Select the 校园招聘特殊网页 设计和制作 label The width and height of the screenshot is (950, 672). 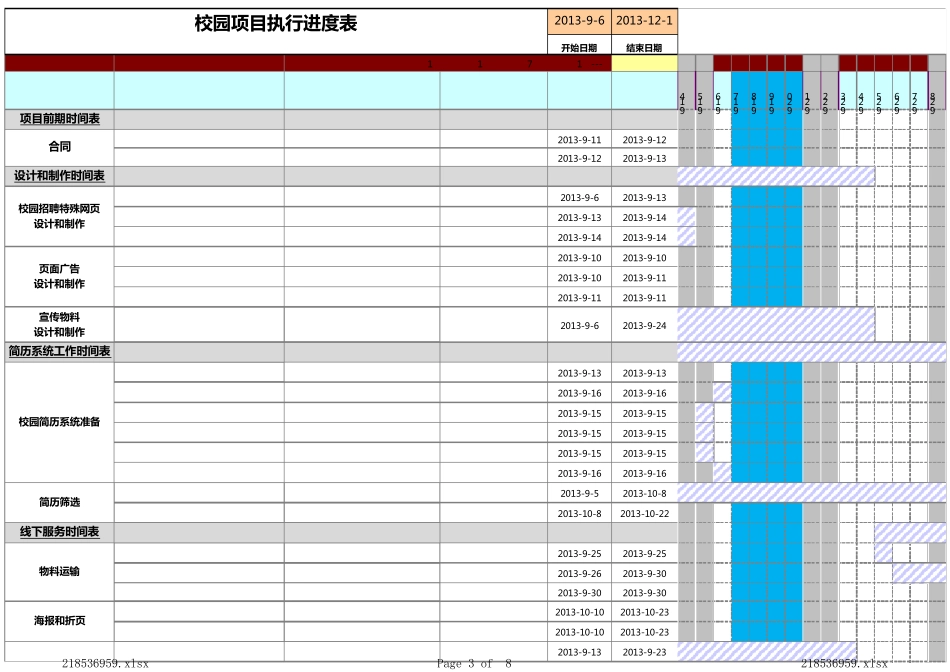pyautogui.click(x=59, y=216)
